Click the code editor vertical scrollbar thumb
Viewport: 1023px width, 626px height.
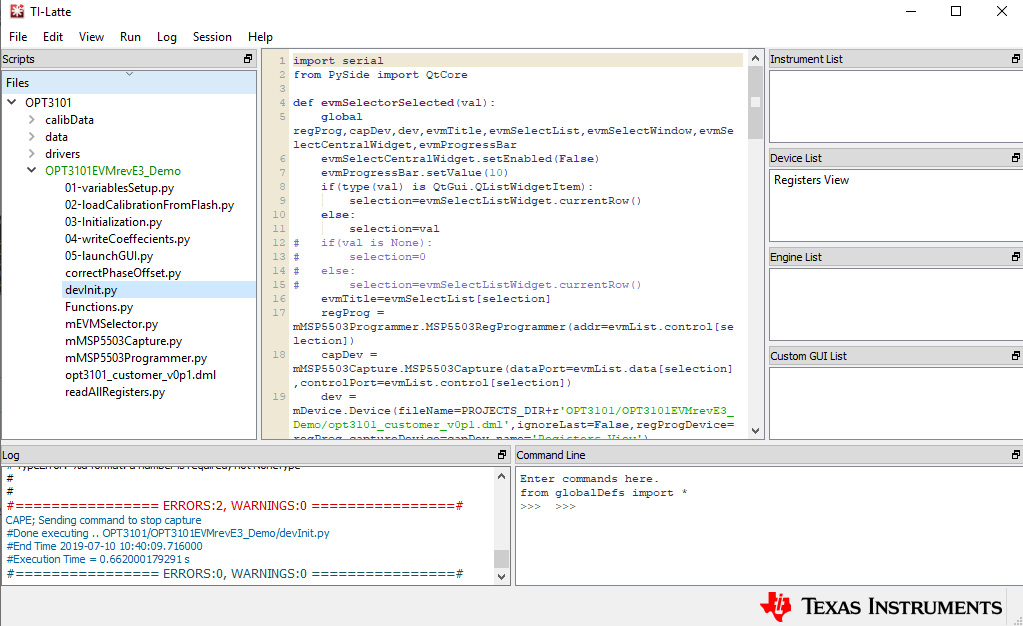(756, 102)
